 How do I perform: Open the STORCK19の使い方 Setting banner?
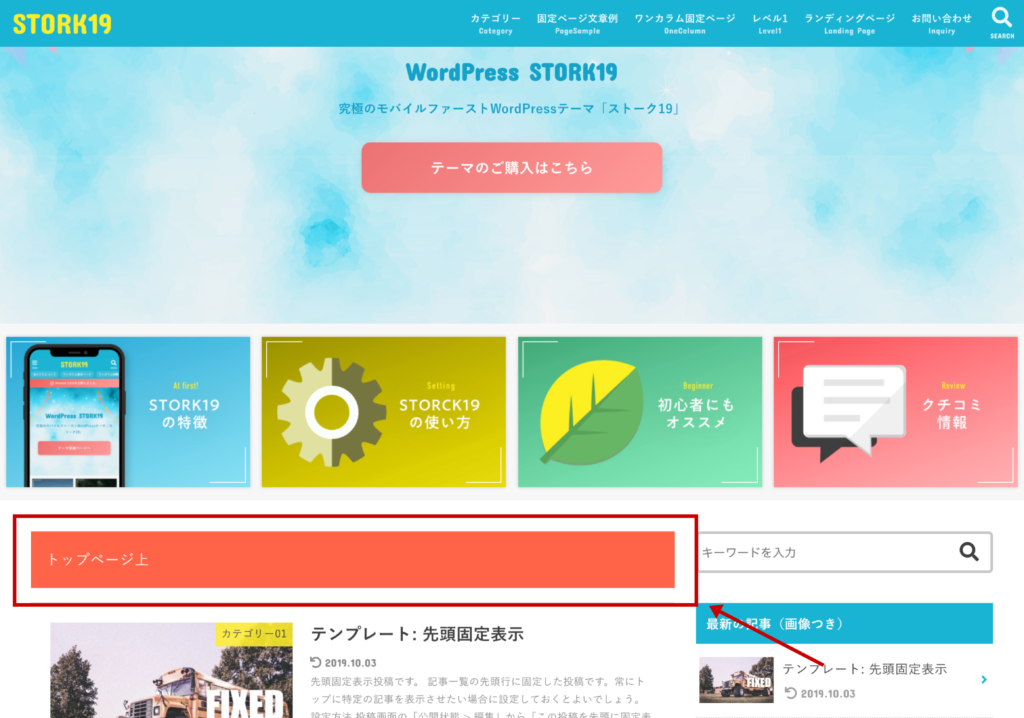coord(383,412)
